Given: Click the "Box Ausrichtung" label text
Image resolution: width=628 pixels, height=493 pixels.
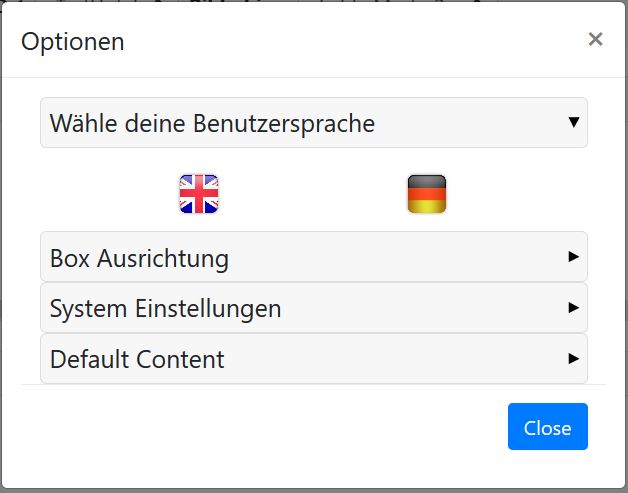Looking at the screenshot, I should click(x=139, y=259).
